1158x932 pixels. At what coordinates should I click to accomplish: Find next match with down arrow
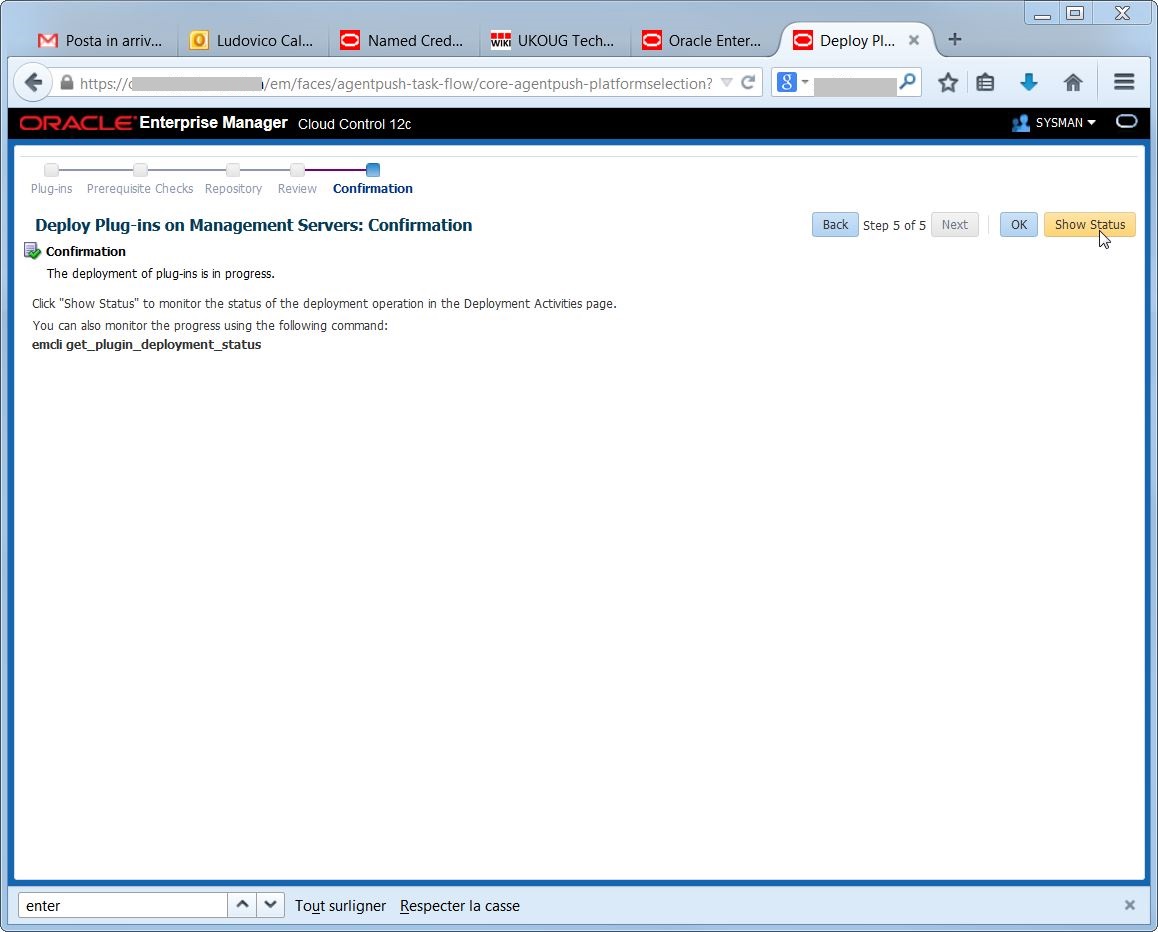270,905
